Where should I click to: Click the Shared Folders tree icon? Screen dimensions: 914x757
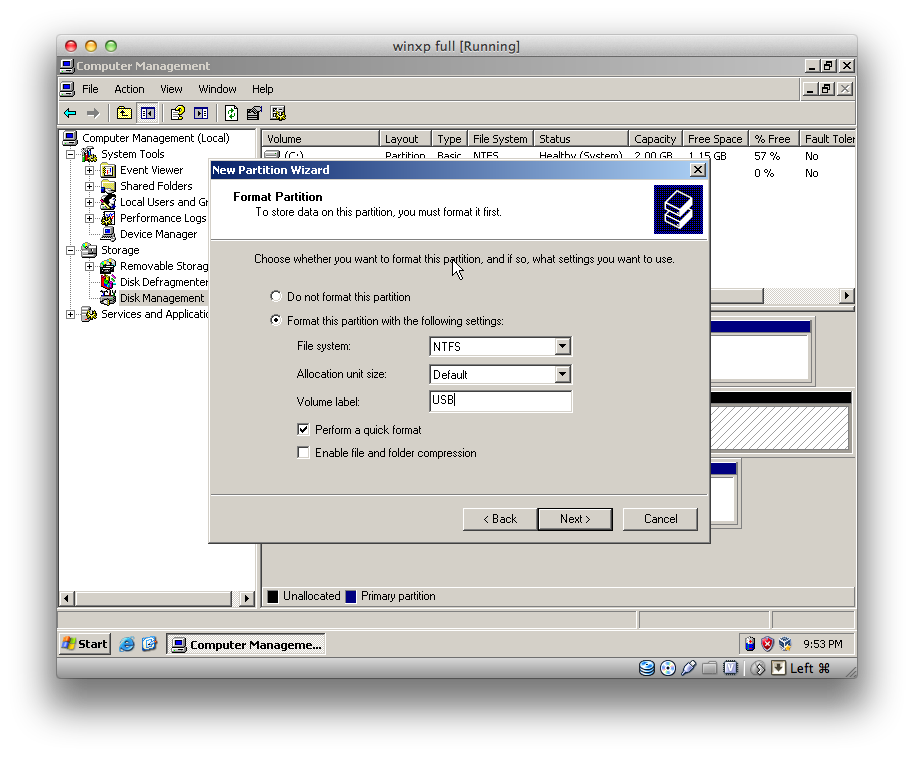[108, 186]
